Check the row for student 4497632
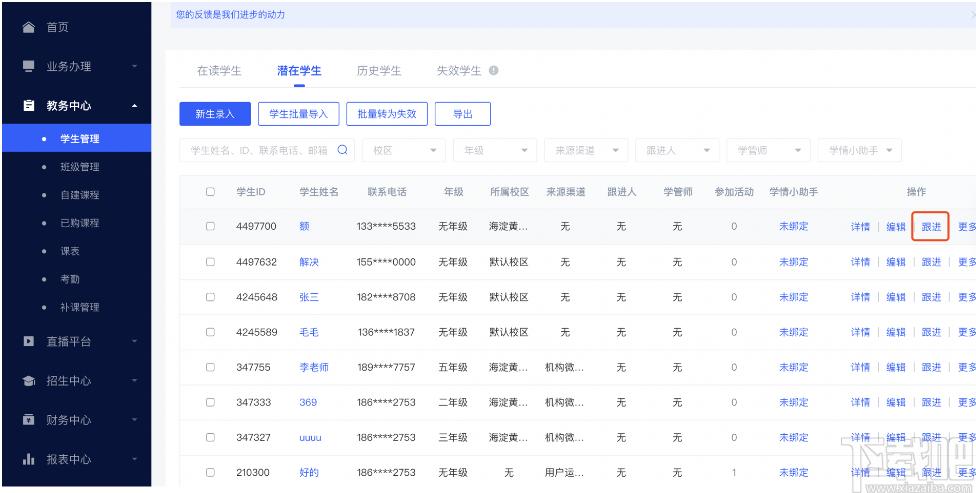Image resolution: width=976 pixels, height=493 pixels. click(210, 262)
